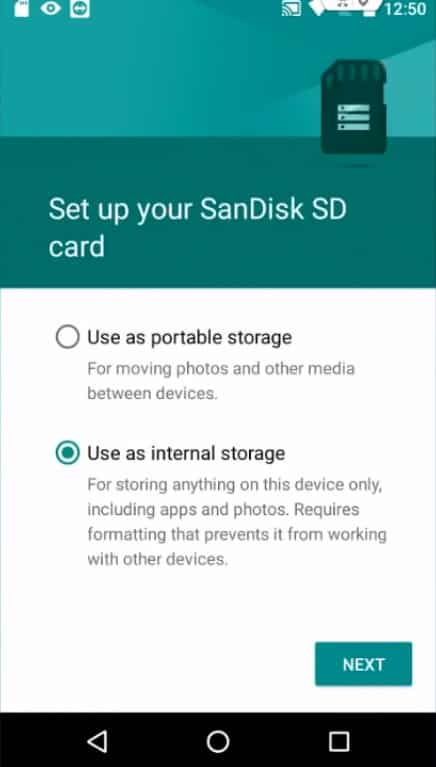Select the 'Use as portable storage' radio button
This screenshot has height=767, width=436.
[67, 337]
